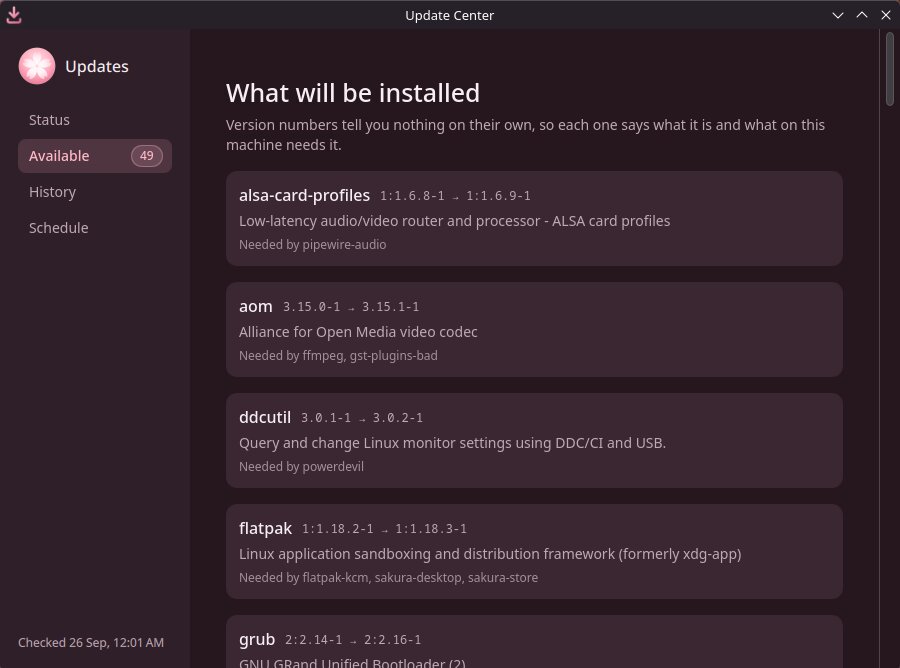The width and height of the screenshot is (900, 668).
Task: Open the History page in sidebar
Action: point(95,192)
